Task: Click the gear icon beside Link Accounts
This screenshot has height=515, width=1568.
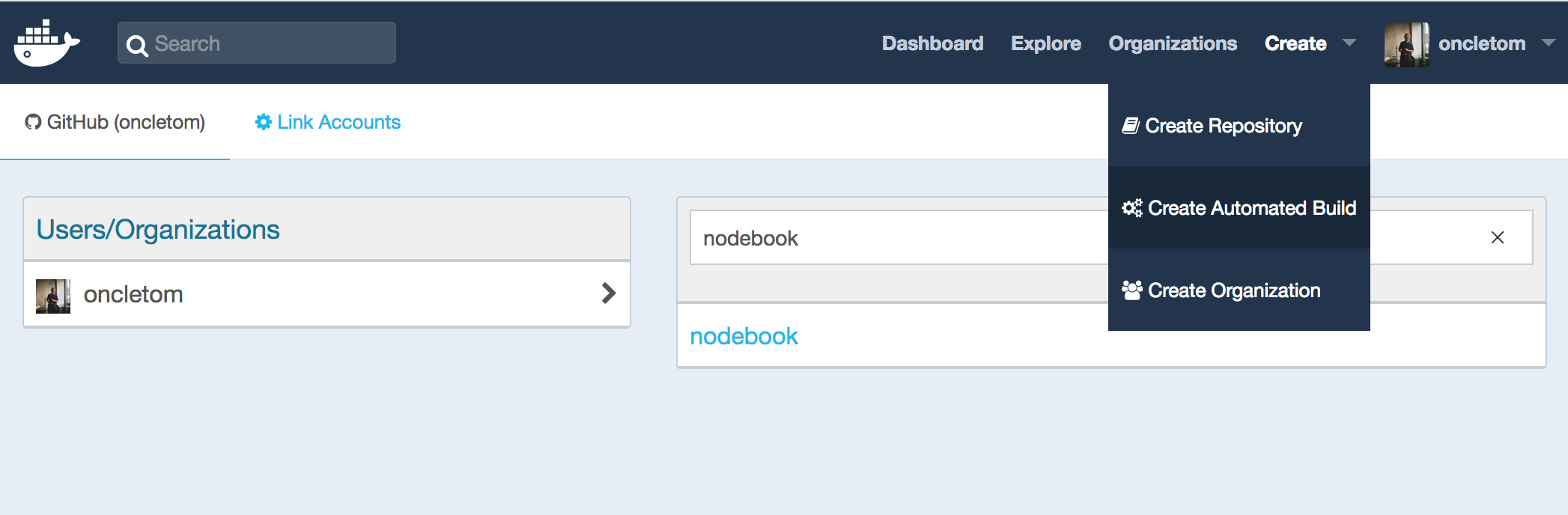Action: 263,121
